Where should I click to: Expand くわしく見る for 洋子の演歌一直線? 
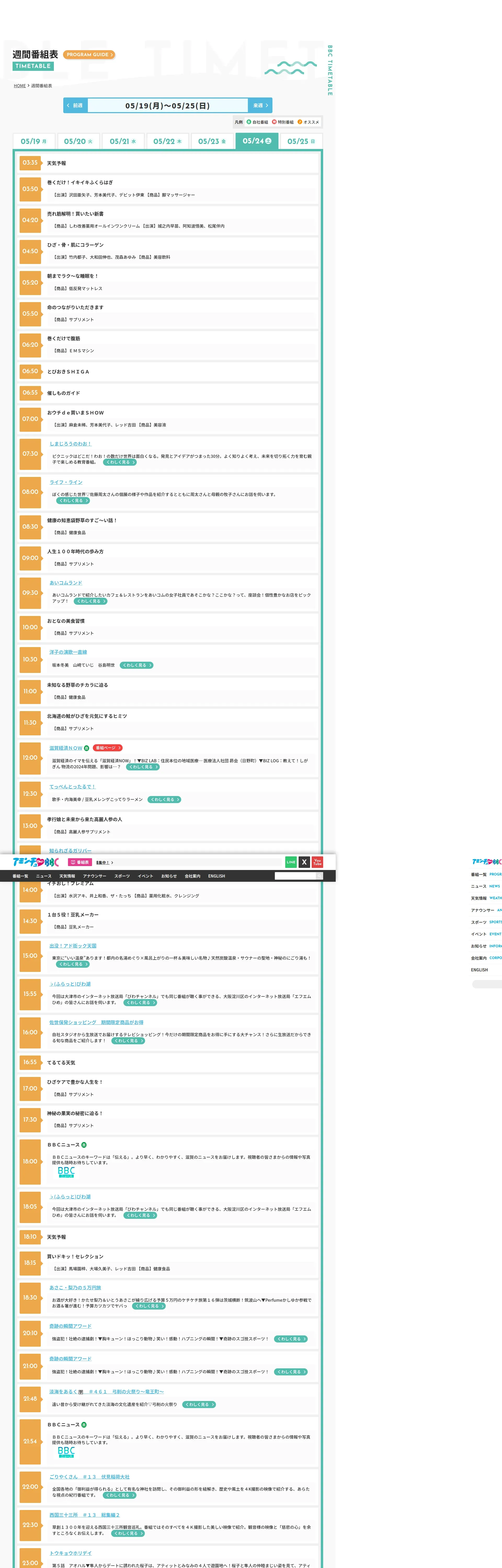[136, 665]
